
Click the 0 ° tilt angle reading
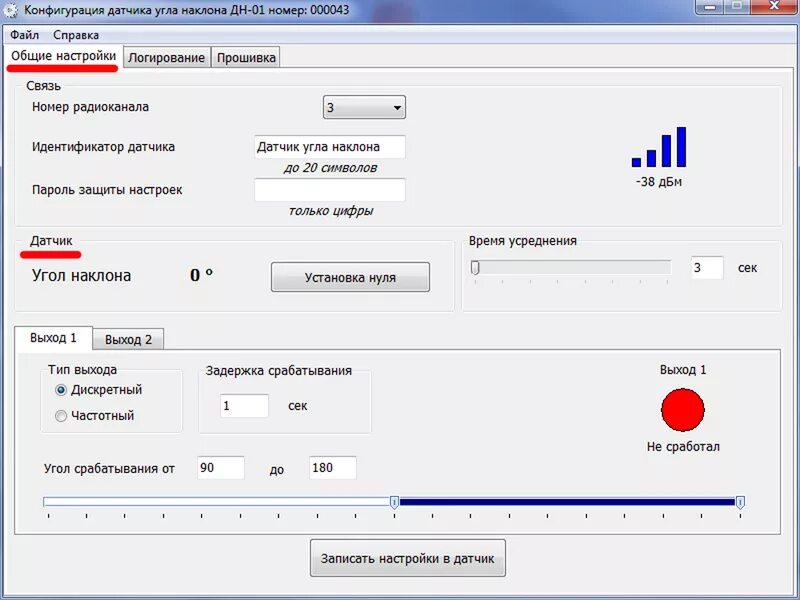[x=202, y=275]
